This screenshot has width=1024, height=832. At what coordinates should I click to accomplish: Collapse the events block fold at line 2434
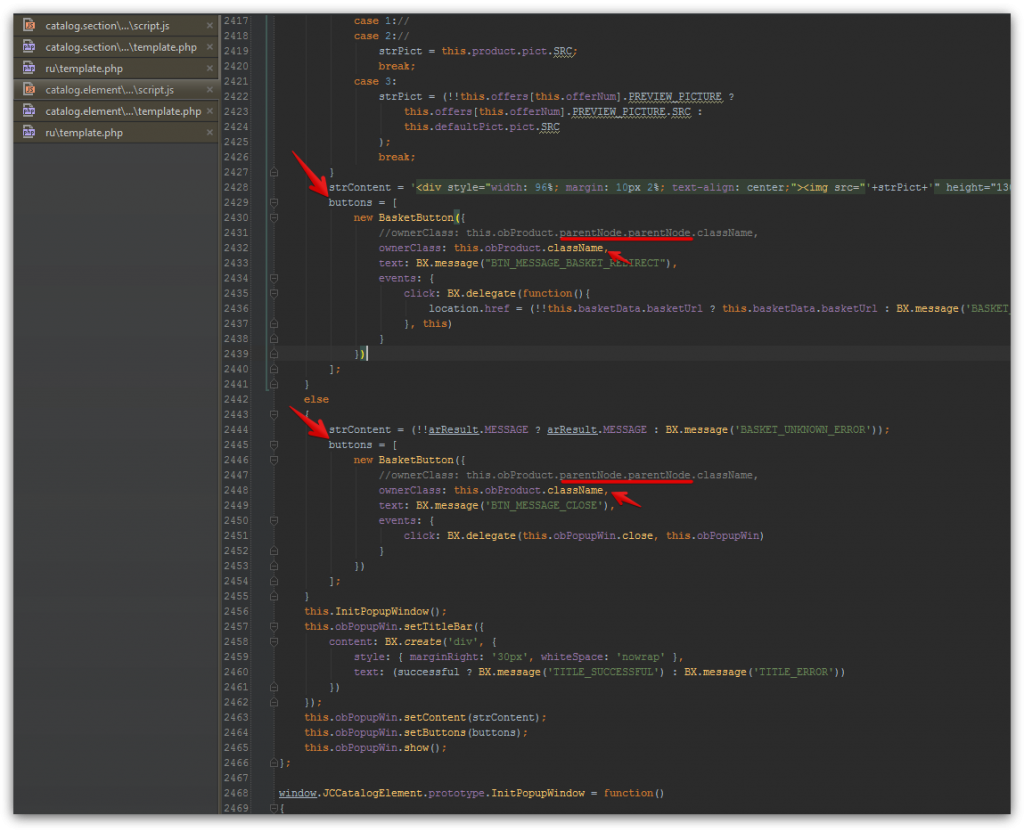point(274,278)
